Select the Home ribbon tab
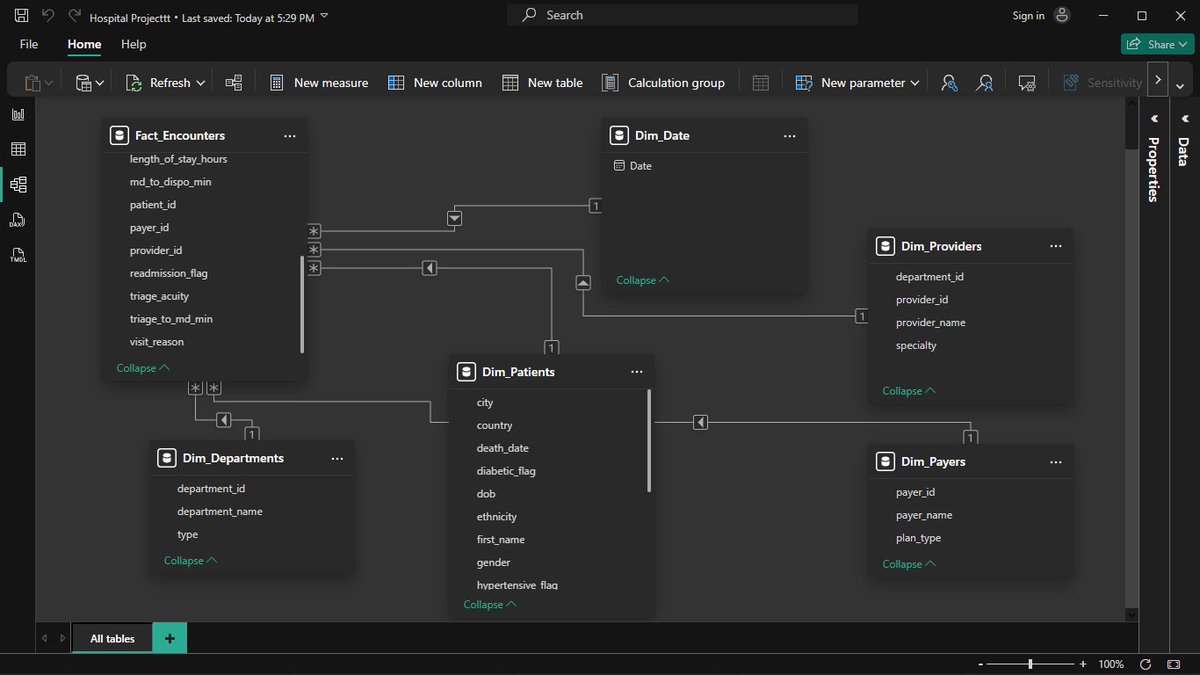 coord(84,44)
